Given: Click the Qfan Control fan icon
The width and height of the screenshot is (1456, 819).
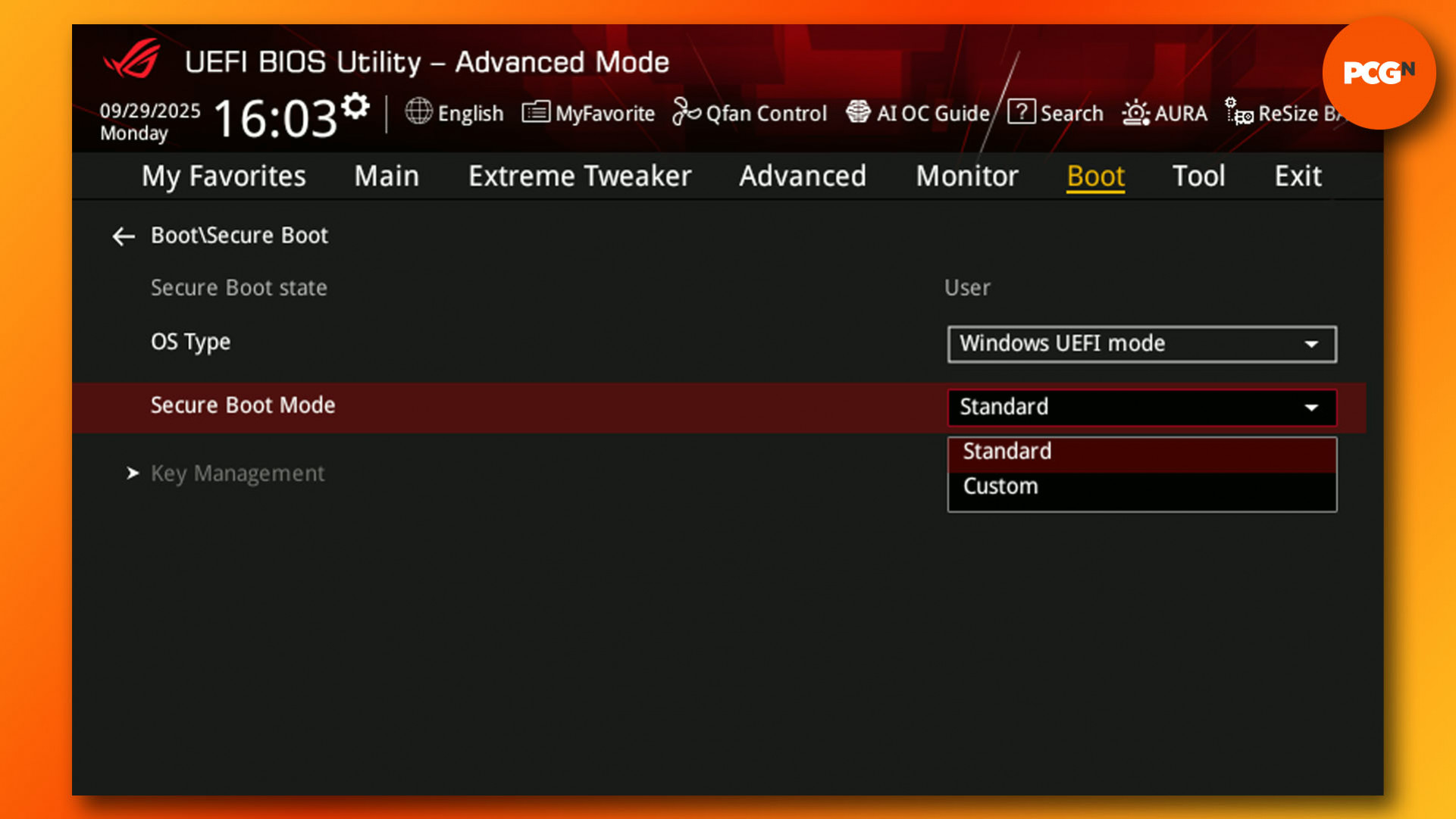Looking at the screenshot, I should 686,112.
